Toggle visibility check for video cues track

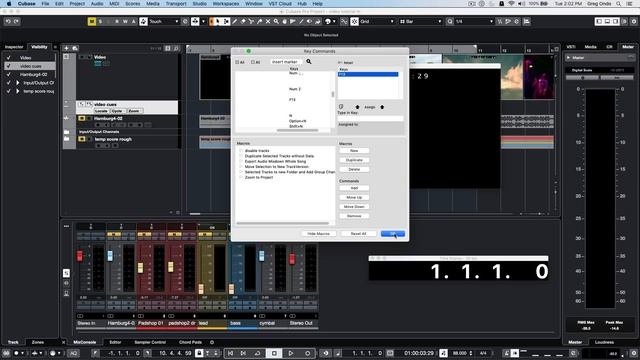8,66
